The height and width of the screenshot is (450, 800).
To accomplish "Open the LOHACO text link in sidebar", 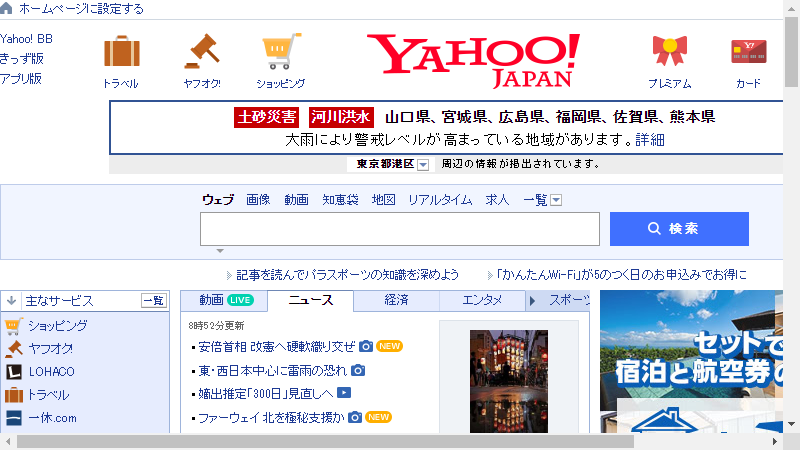I will pyautogui.click(x=52, y=371).
